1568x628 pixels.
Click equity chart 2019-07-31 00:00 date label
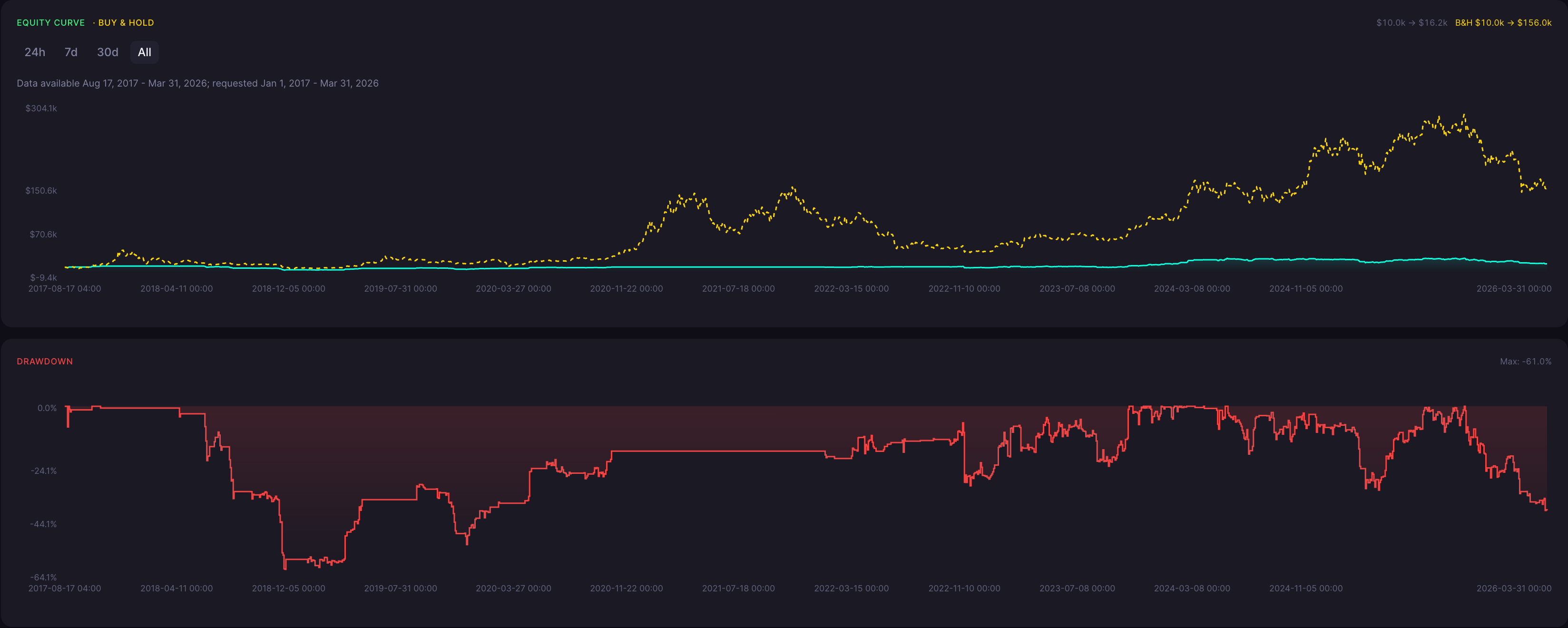point(401,288)
